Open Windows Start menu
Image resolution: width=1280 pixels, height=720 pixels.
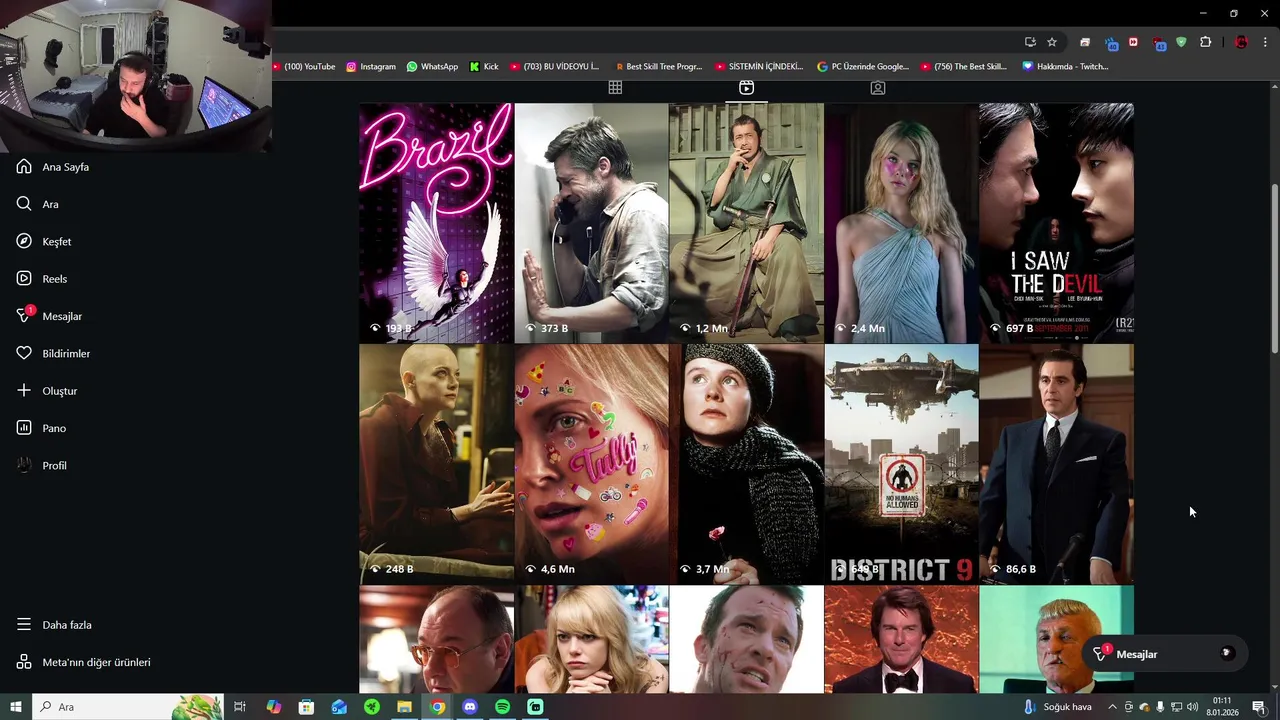pyautogui.click(x=16, y=707)
